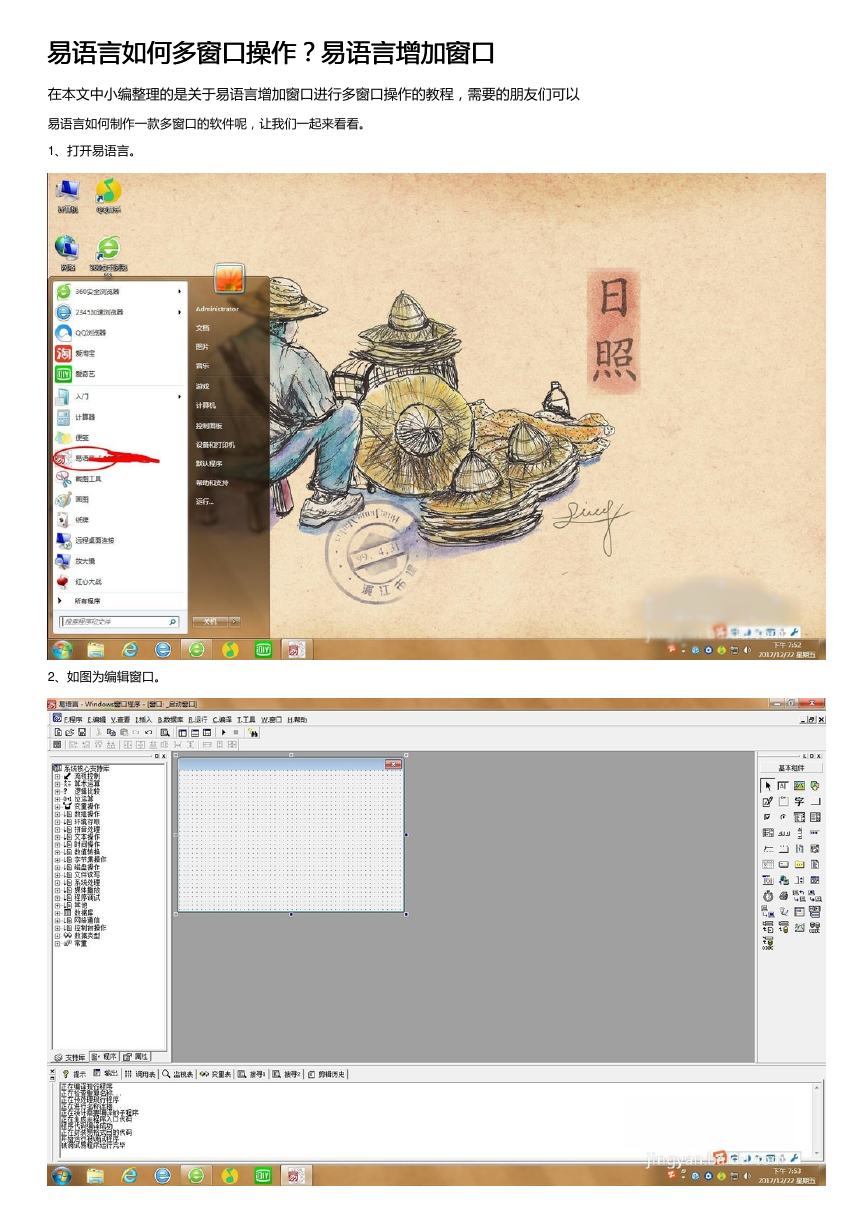Switch to the 变量表 tab

point(215,1074)
